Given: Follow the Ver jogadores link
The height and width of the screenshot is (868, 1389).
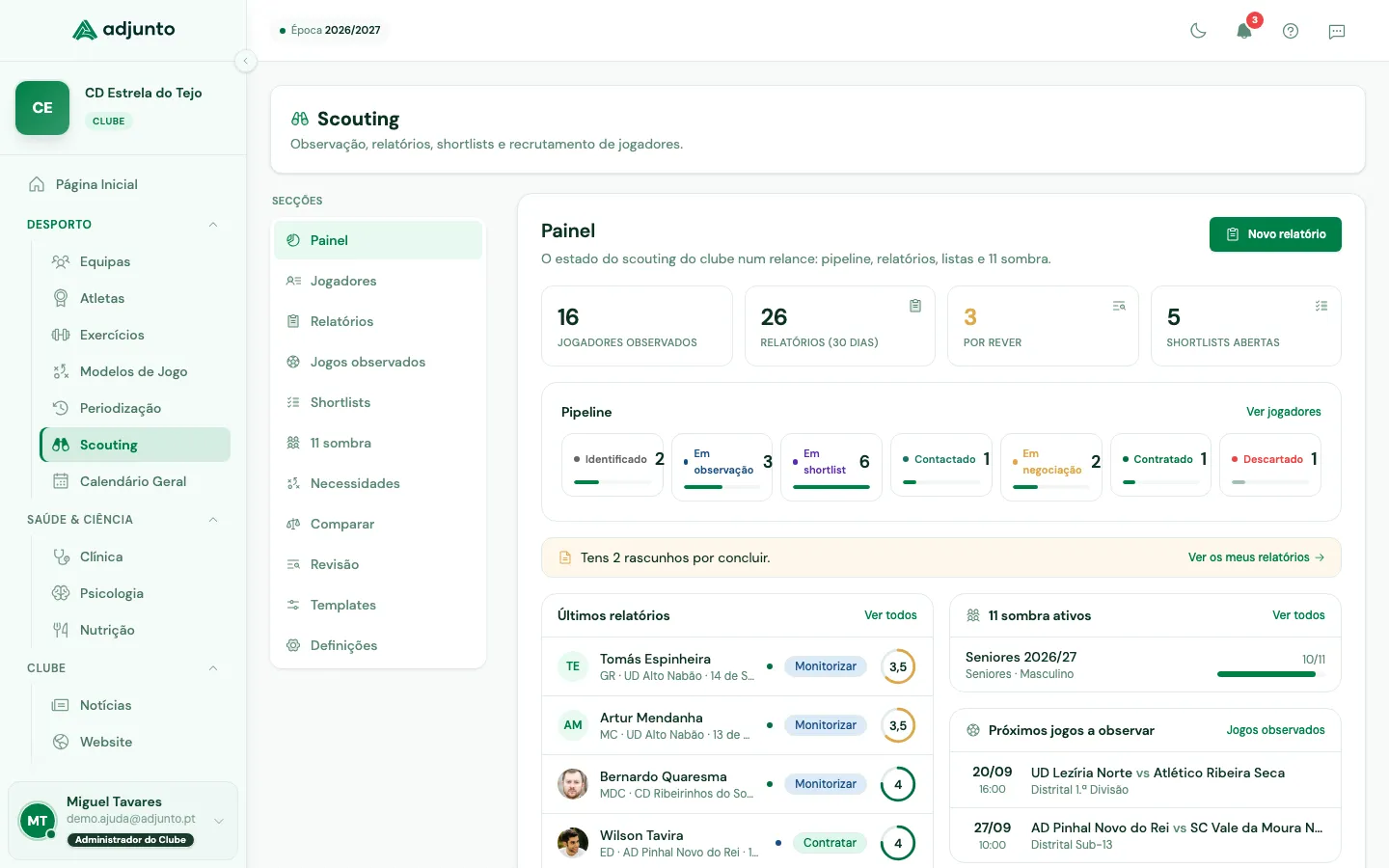Looking at the screenshot, I should coord(1284,412).
